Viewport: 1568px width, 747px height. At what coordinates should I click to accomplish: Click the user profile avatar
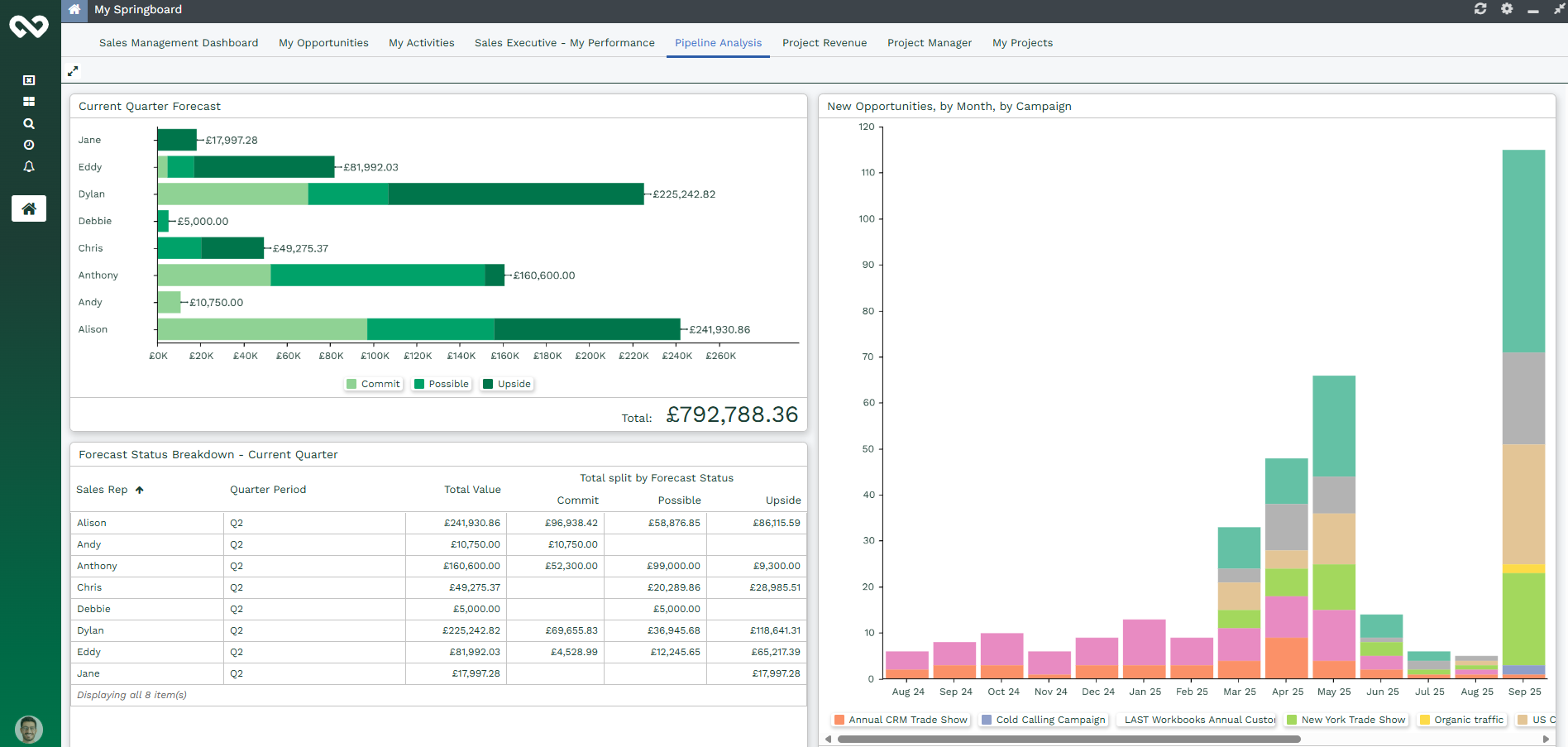coord(29,729)
